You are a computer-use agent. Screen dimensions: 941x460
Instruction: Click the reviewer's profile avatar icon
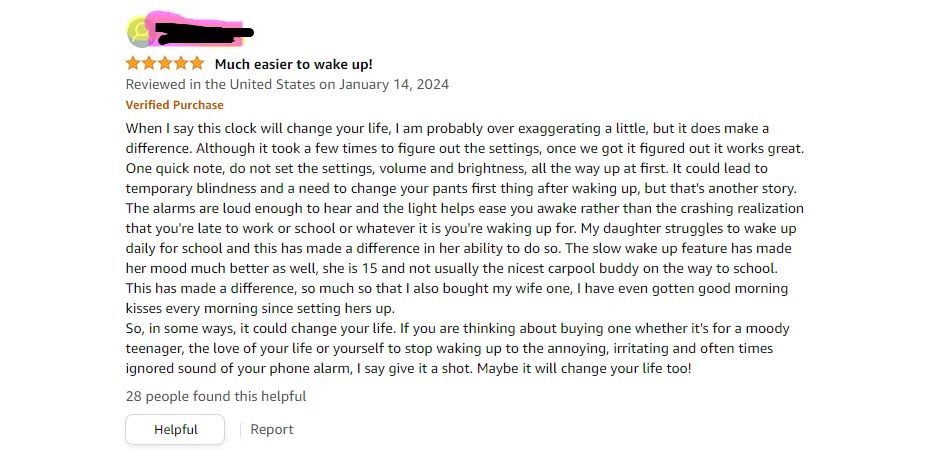(141, 33)
